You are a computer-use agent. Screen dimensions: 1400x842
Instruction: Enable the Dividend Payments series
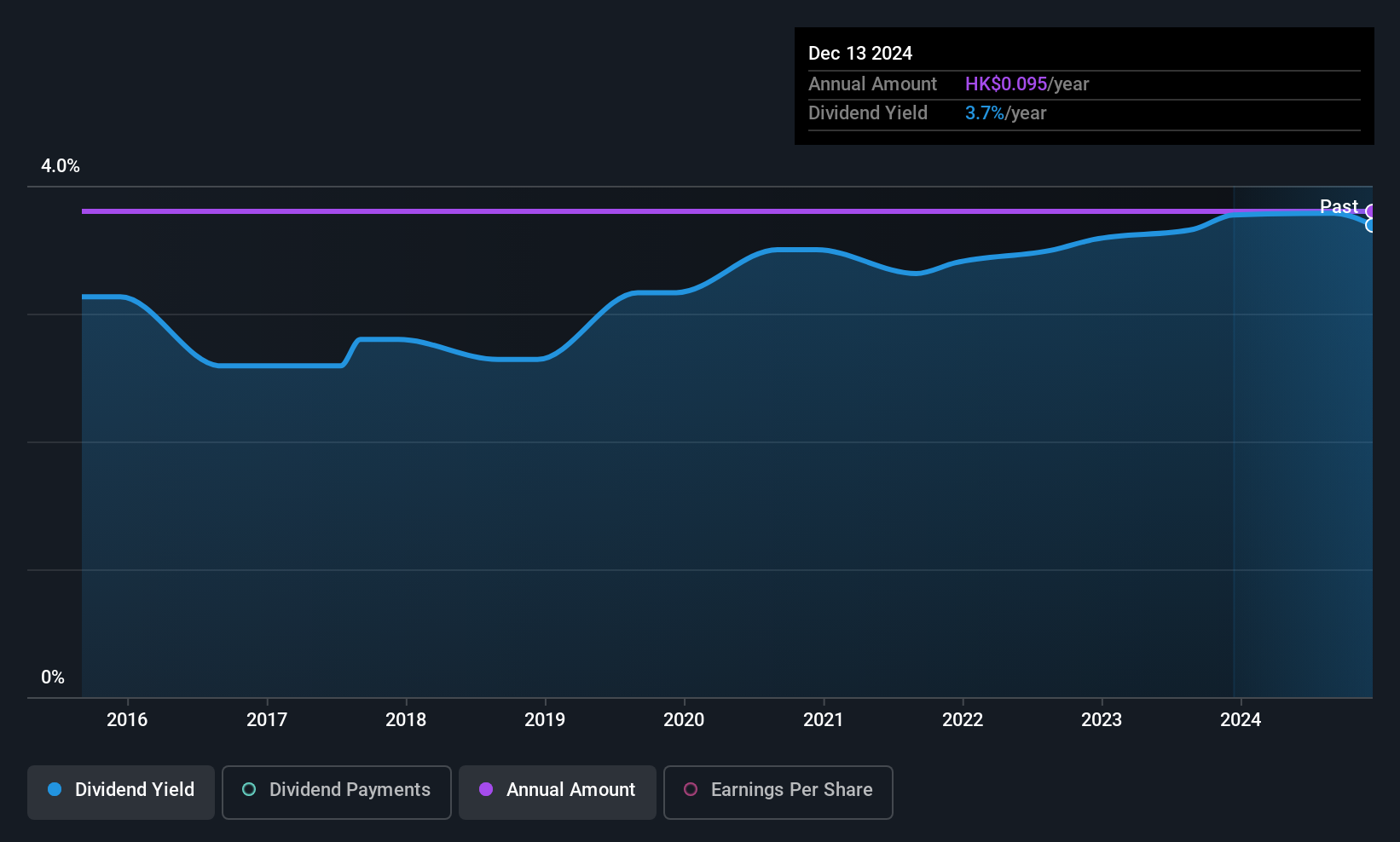click(337, 792)
